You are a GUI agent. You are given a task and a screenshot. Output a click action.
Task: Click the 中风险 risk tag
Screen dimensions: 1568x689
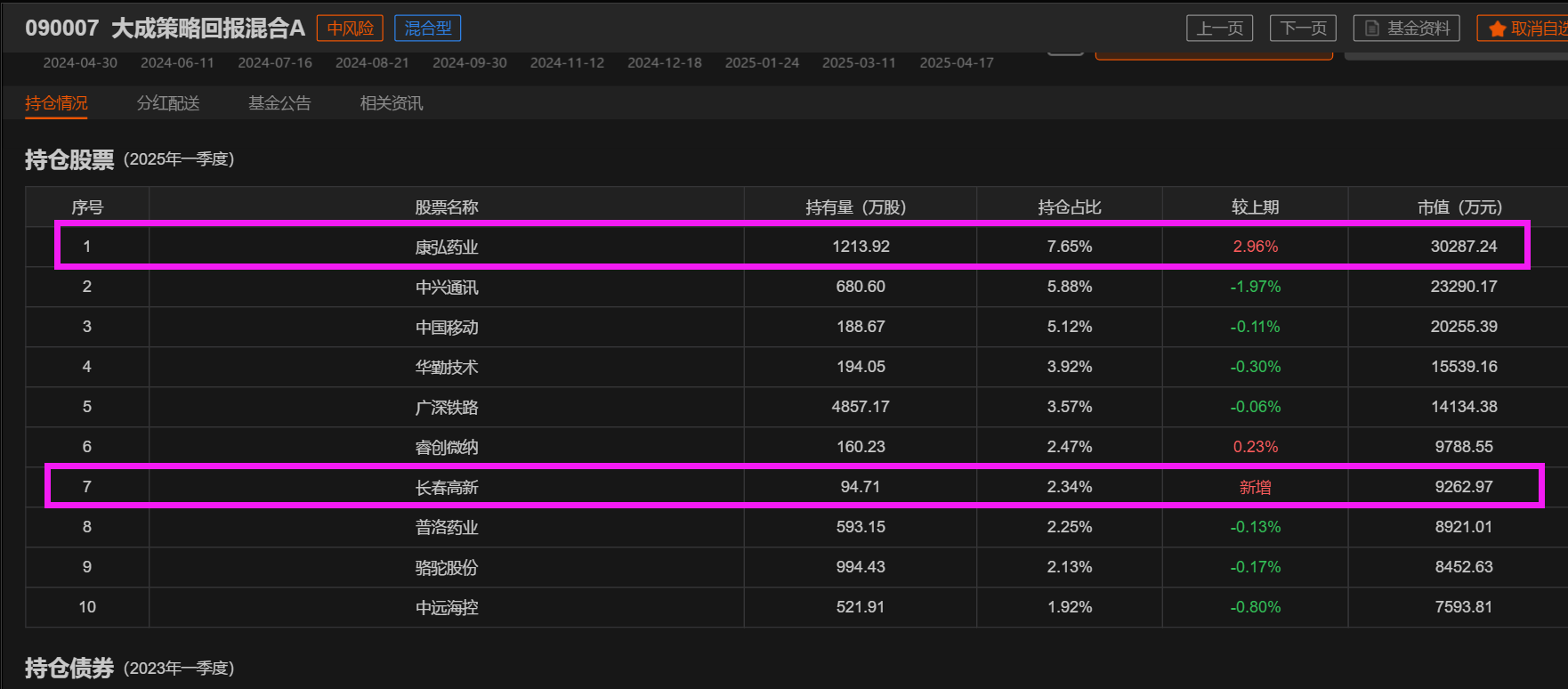[x=350, y=28]
